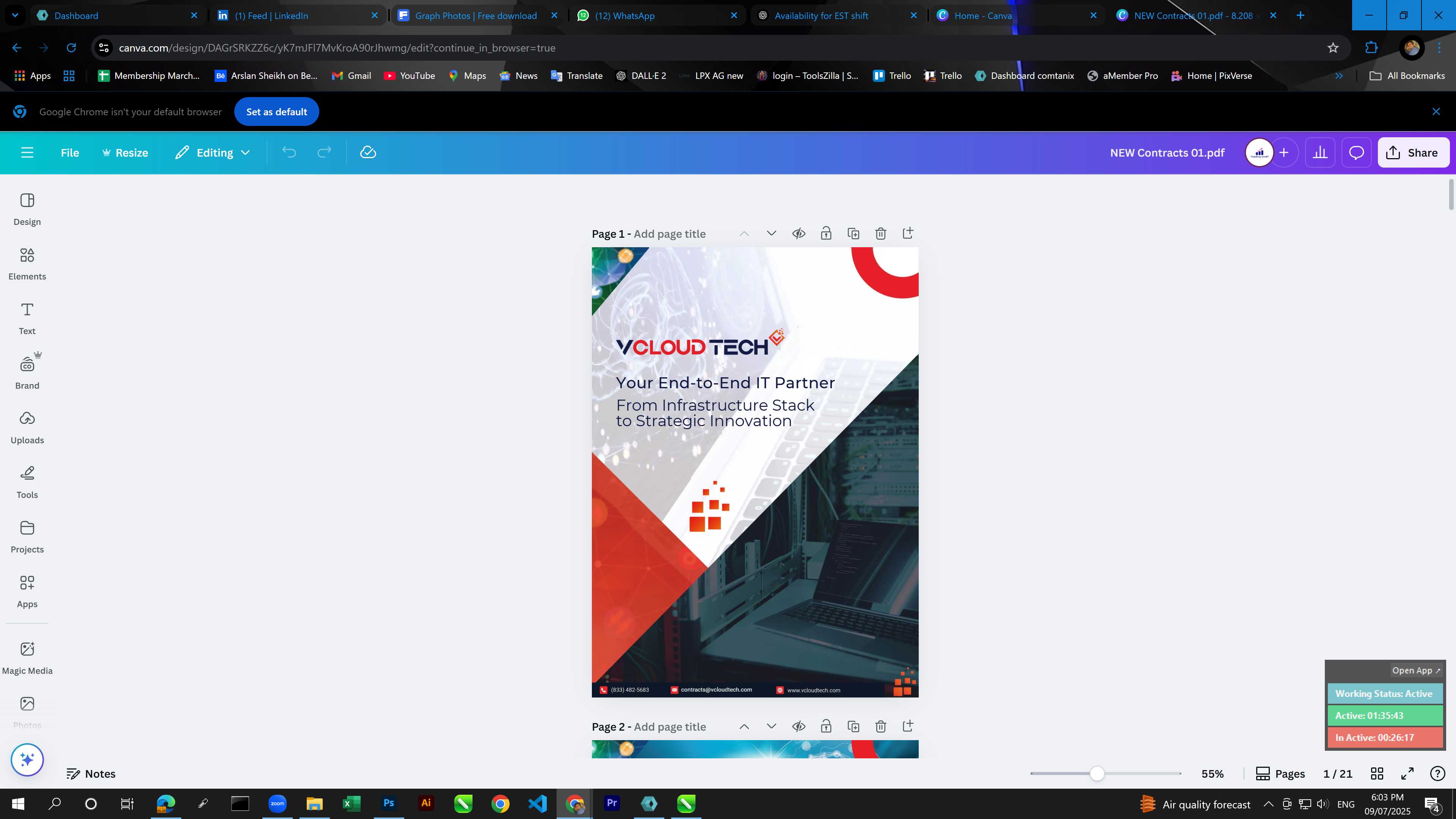Open Photoshop from the taskbar
Viewport: 1456px width, 819px height.
pyautogui.click(x=389, y=804)
